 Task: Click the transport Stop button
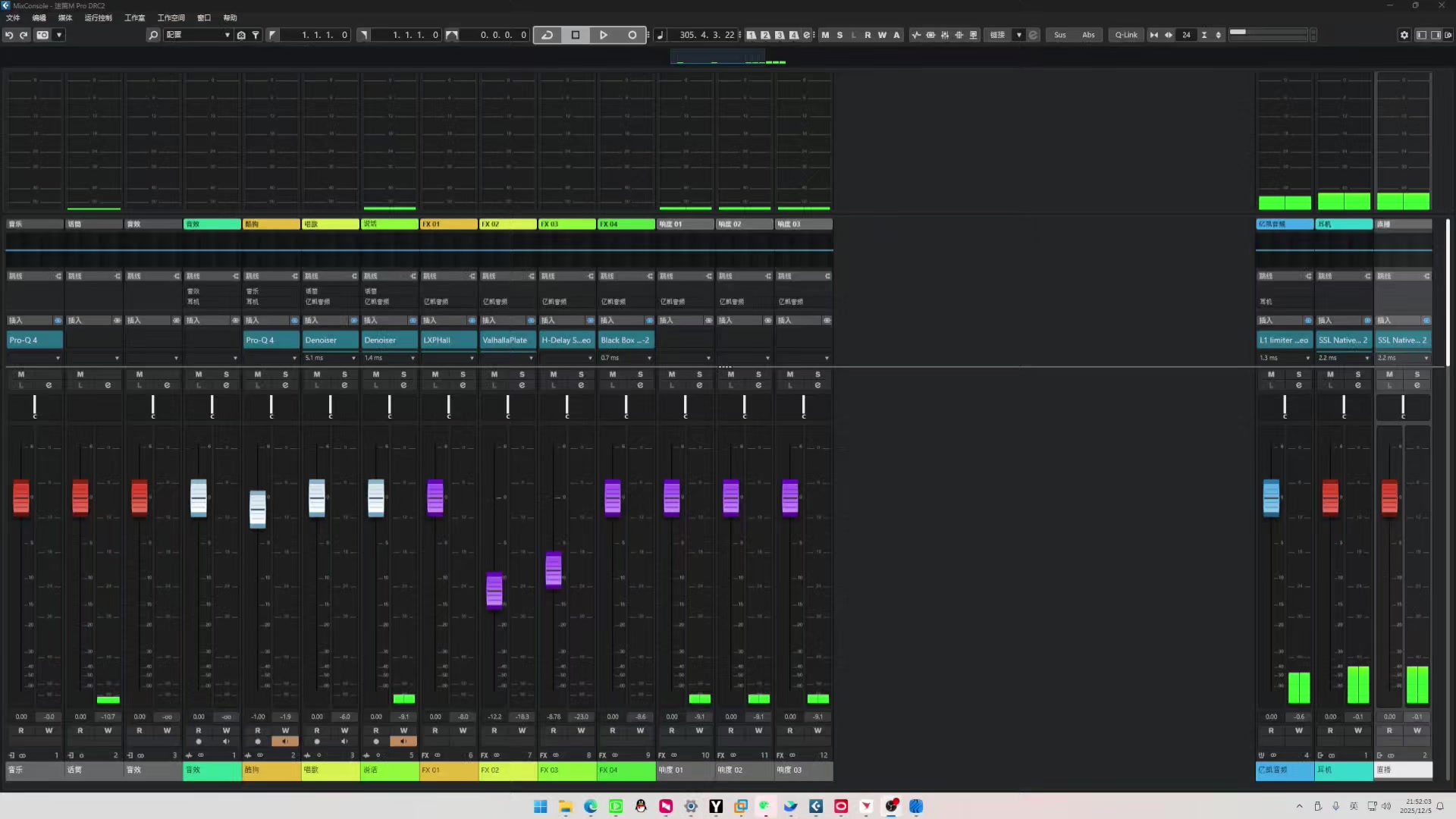click(x=576, y=35)
